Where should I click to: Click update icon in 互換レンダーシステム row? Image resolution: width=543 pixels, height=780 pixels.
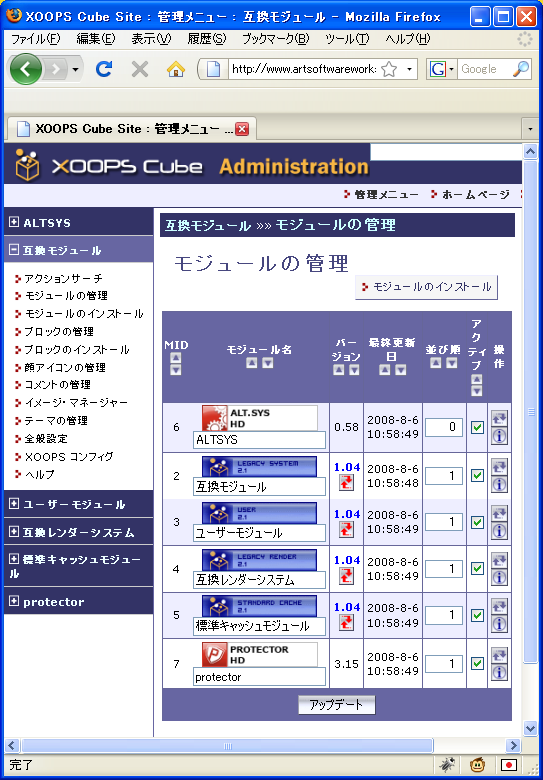click(x=499, y=560)
